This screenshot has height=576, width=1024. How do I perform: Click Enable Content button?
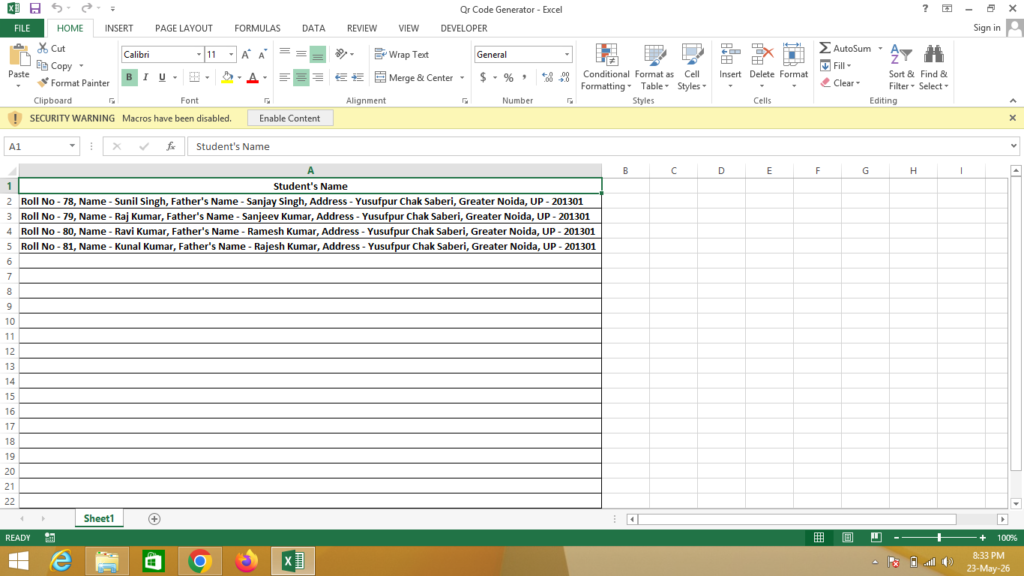pyautogui.click(x=290, y=118)
